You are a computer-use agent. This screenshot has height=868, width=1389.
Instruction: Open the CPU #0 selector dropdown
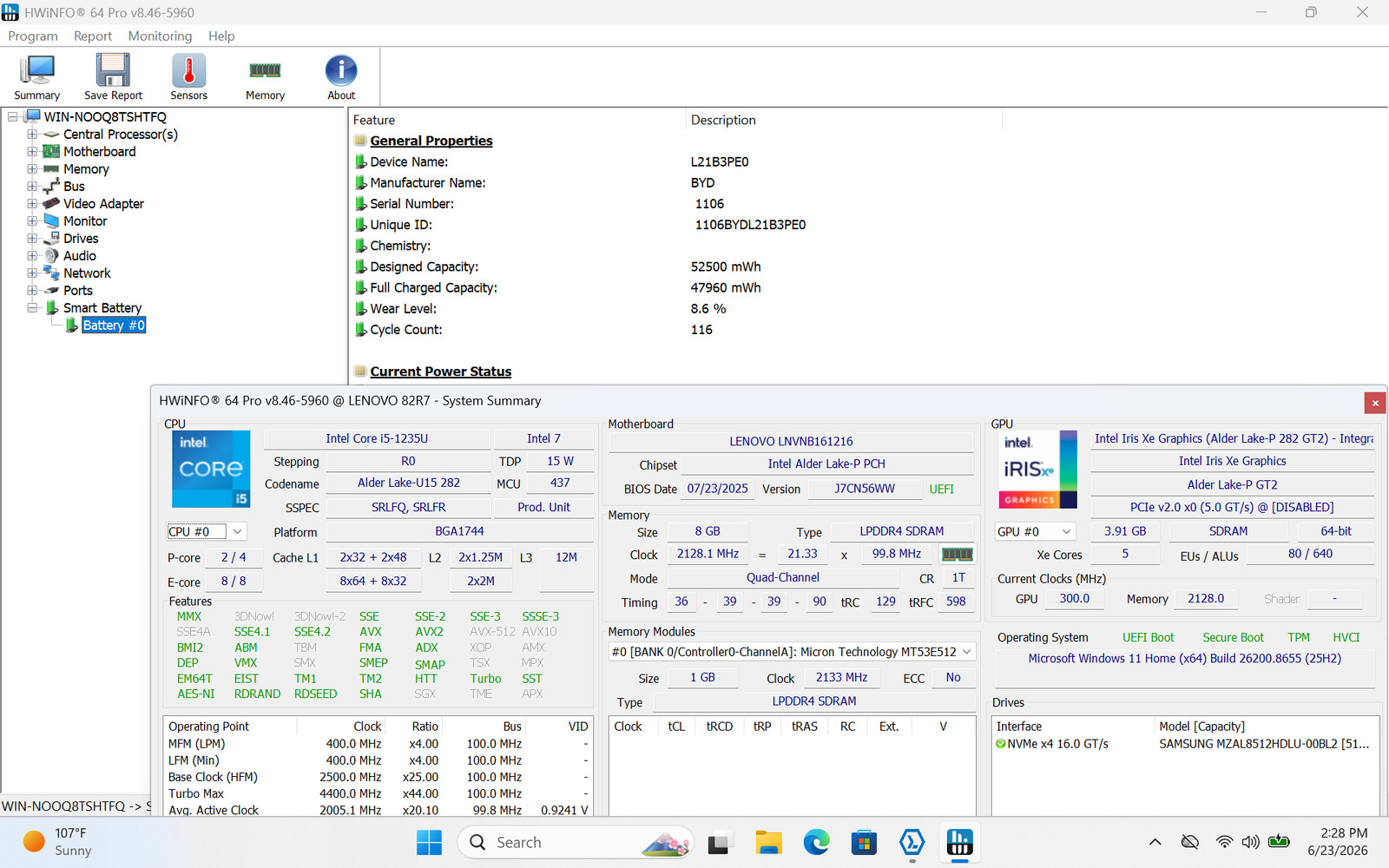207,531
